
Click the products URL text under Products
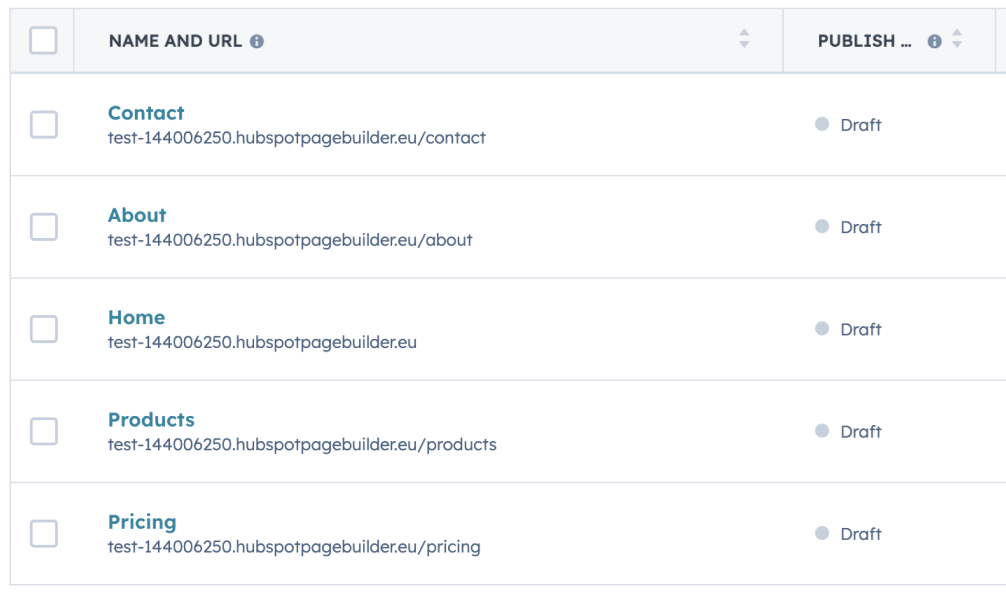302,445
